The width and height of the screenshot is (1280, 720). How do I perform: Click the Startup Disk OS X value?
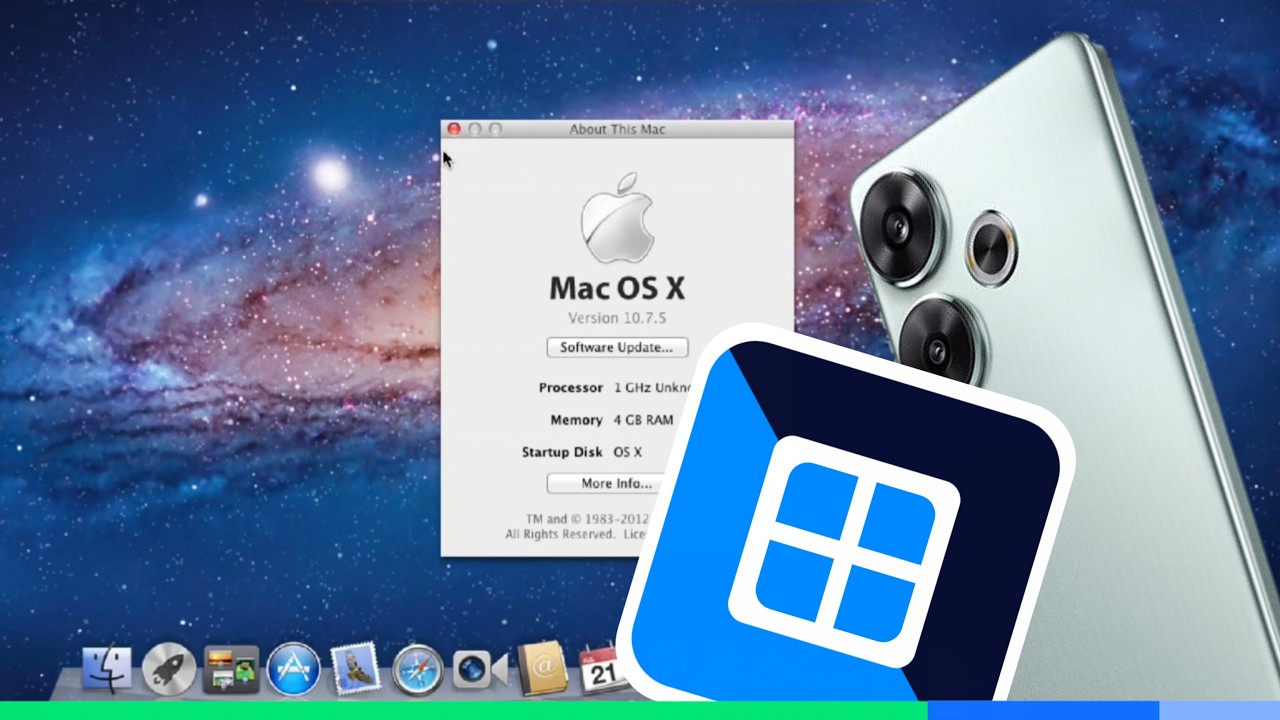click(627, 452)
